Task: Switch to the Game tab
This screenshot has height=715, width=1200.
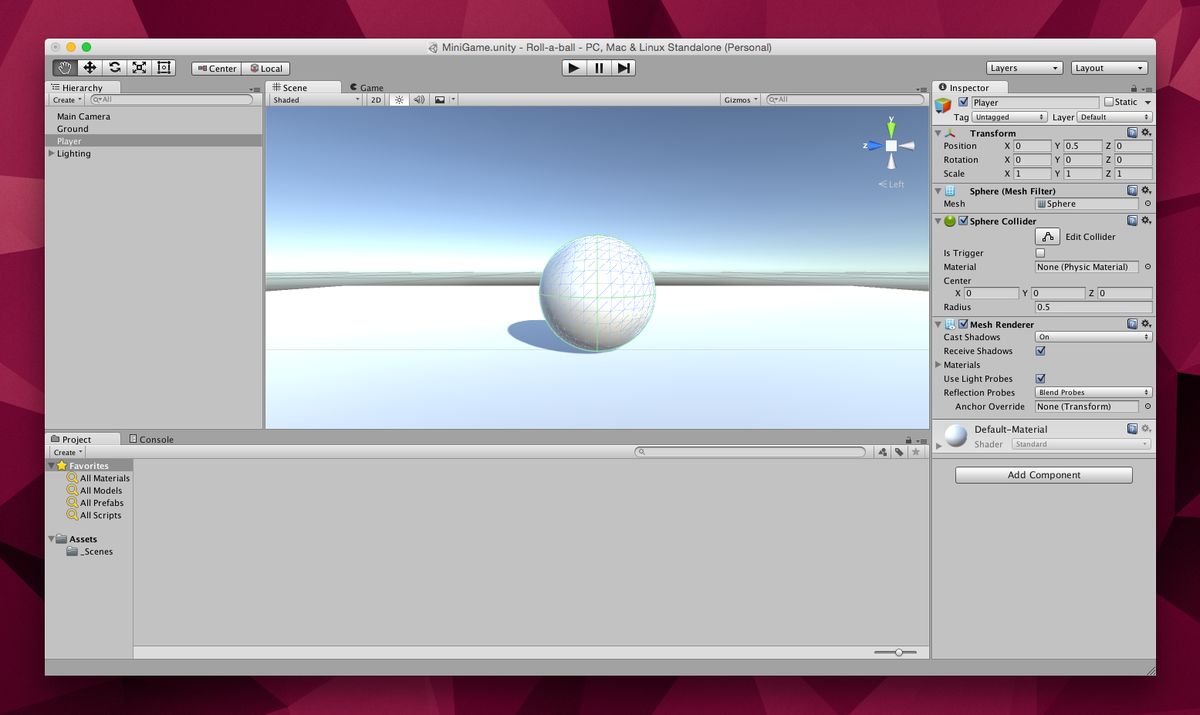Action: [x=366, y=88]
